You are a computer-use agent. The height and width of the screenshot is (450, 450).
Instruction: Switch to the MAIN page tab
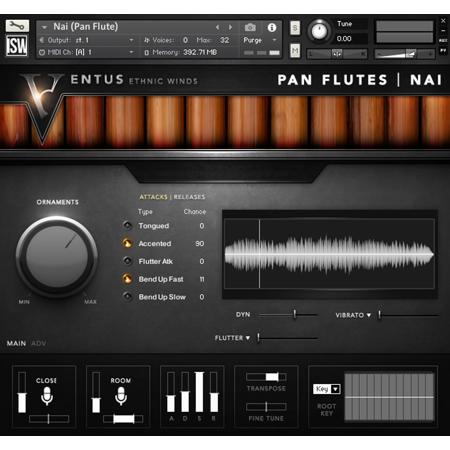tap(16, 343)
